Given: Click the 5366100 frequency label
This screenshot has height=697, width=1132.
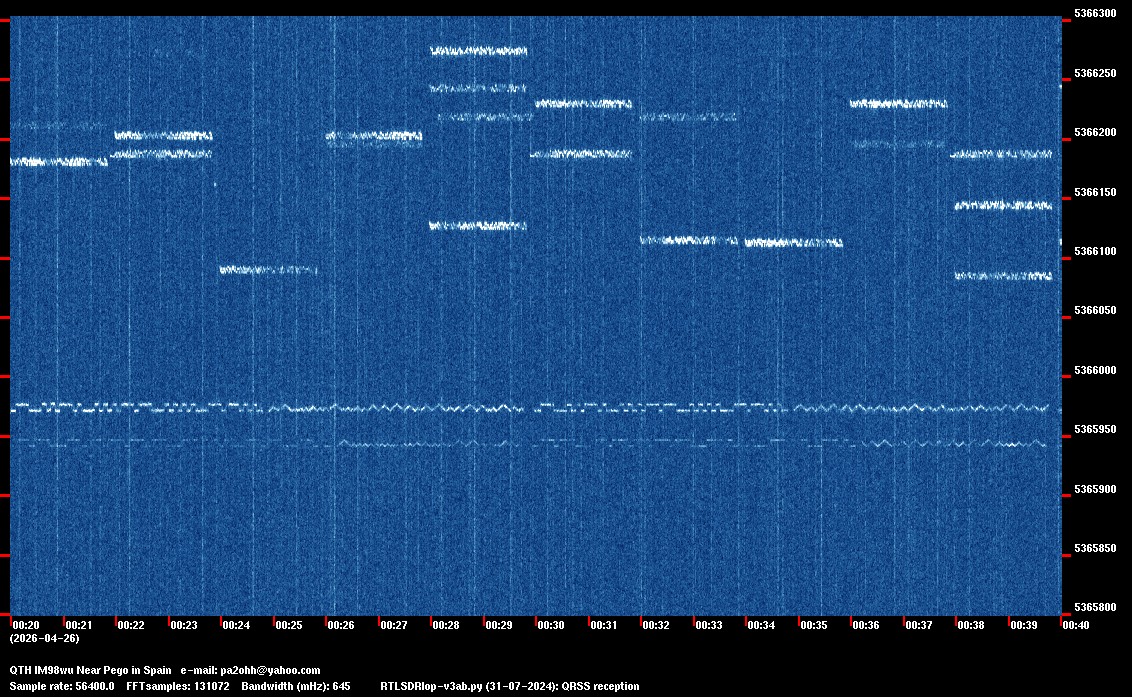Looking at the screenshot, I should click(1094, 252).
